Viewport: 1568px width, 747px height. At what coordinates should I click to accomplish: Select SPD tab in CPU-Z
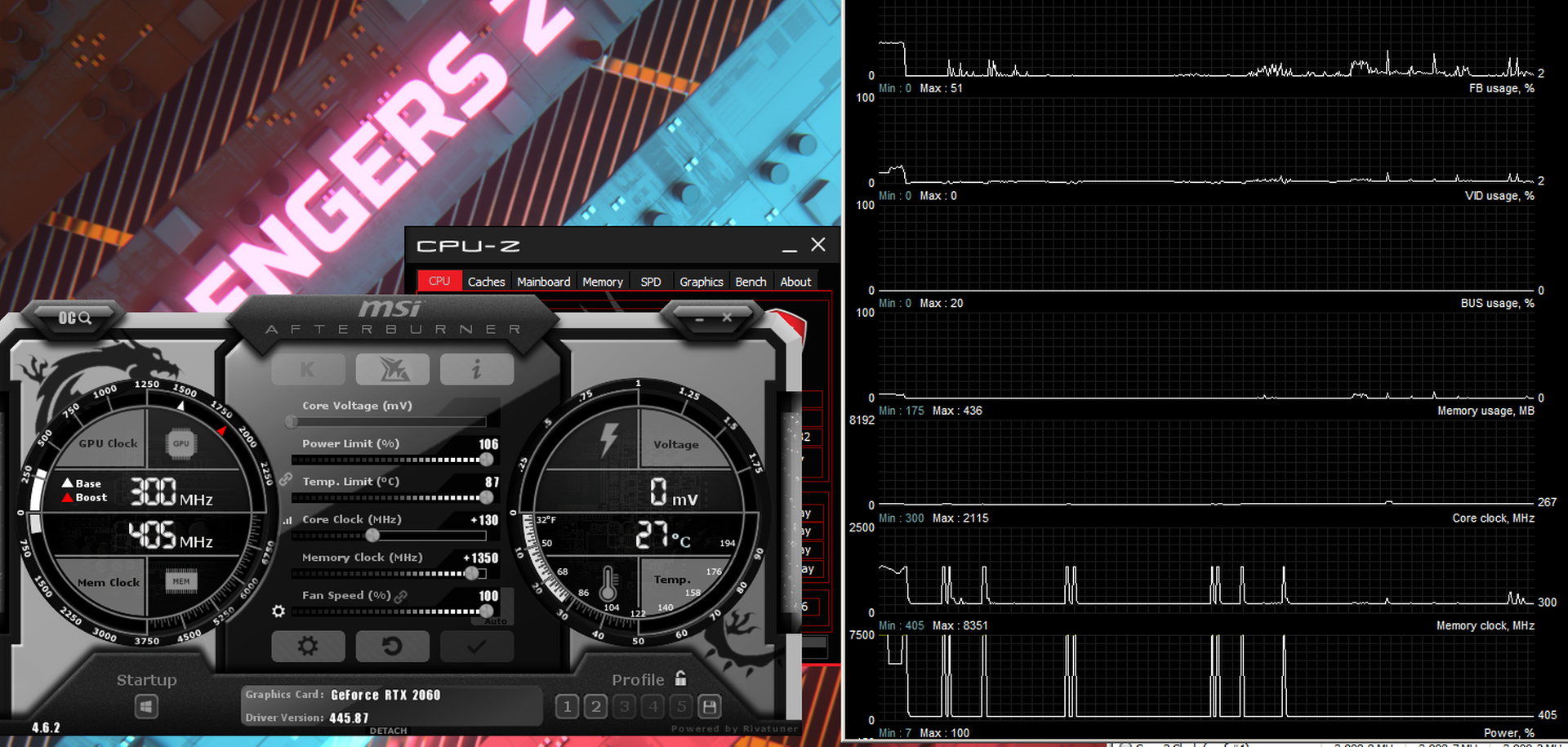click(651, 282)
